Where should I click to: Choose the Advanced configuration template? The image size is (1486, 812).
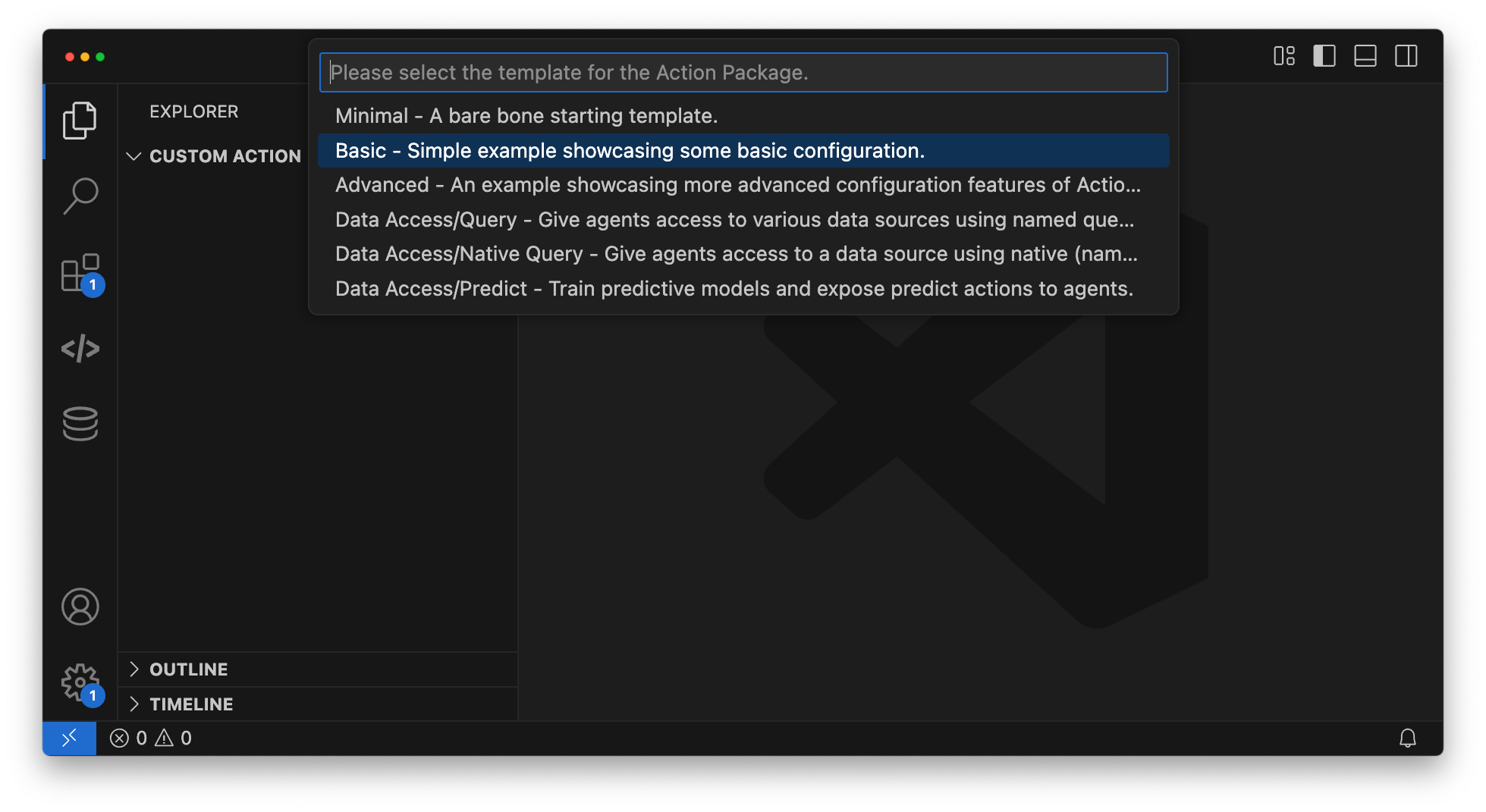pyautogui.click(x=743, y=184)
